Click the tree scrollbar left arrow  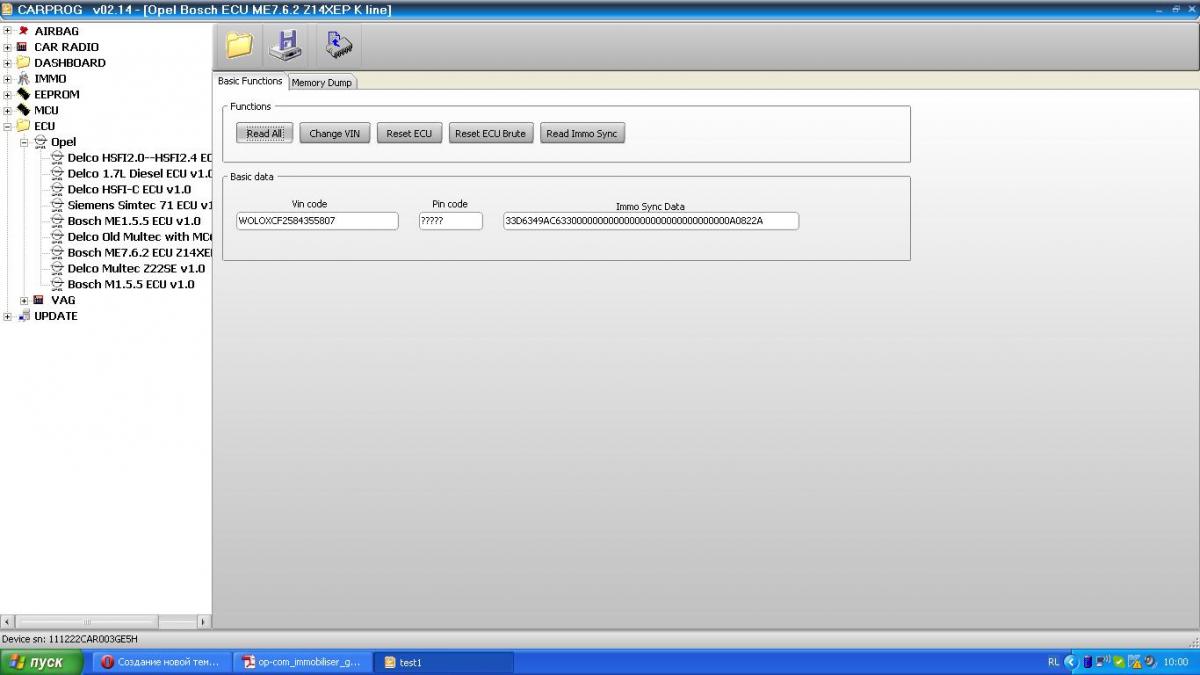click(8, 621)
